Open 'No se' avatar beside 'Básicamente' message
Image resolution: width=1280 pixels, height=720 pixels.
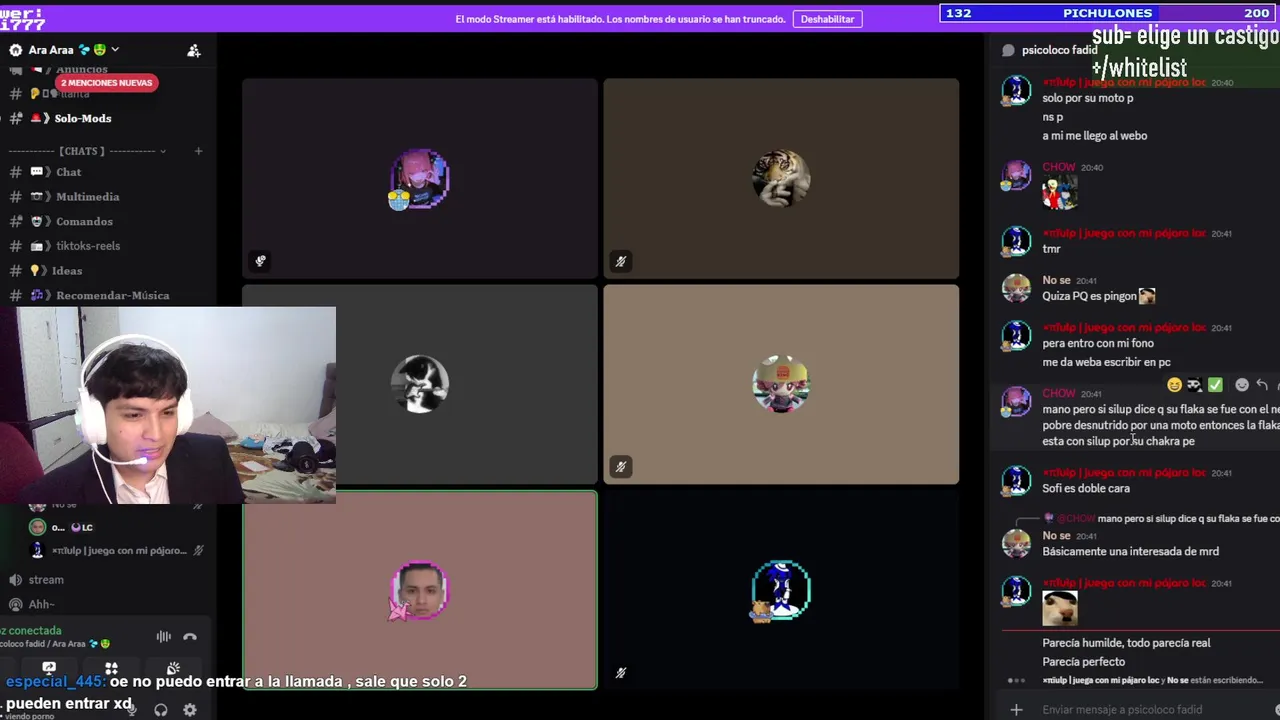click(1016, 543)
